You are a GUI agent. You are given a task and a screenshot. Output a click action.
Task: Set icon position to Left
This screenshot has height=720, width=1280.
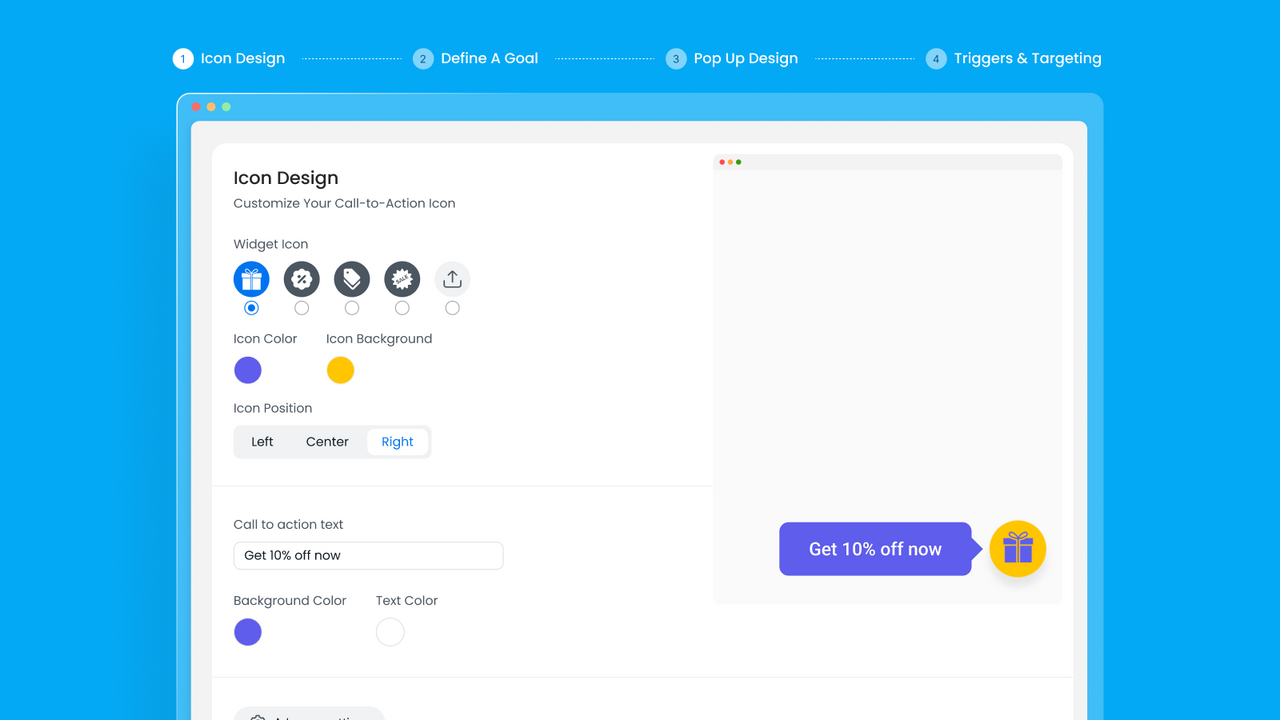262,441
